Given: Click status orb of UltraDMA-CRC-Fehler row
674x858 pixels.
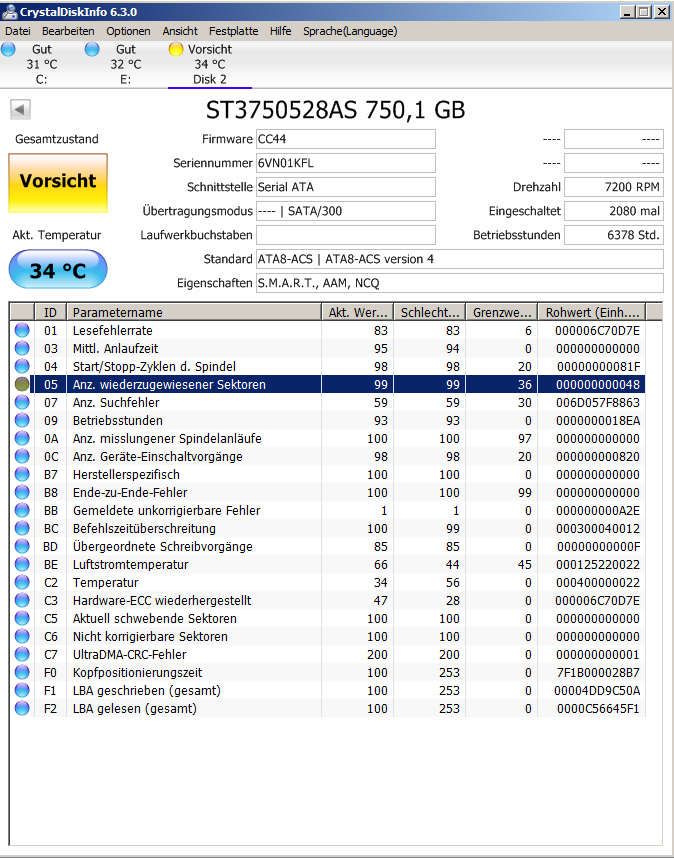Looking at the screenshot, I should [22, 654].
